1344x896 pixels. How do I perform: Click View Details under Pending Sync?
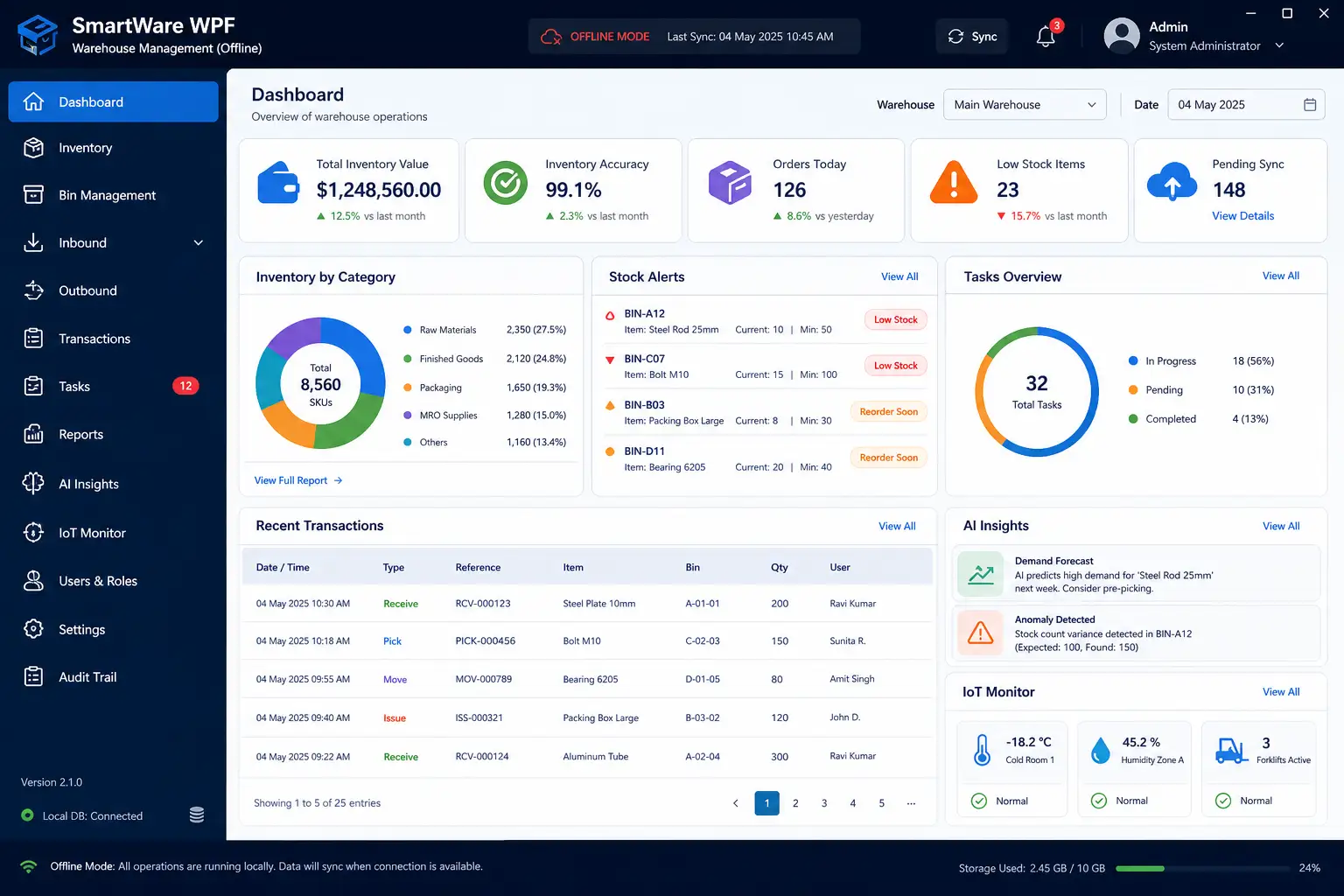click(1242, 216)
